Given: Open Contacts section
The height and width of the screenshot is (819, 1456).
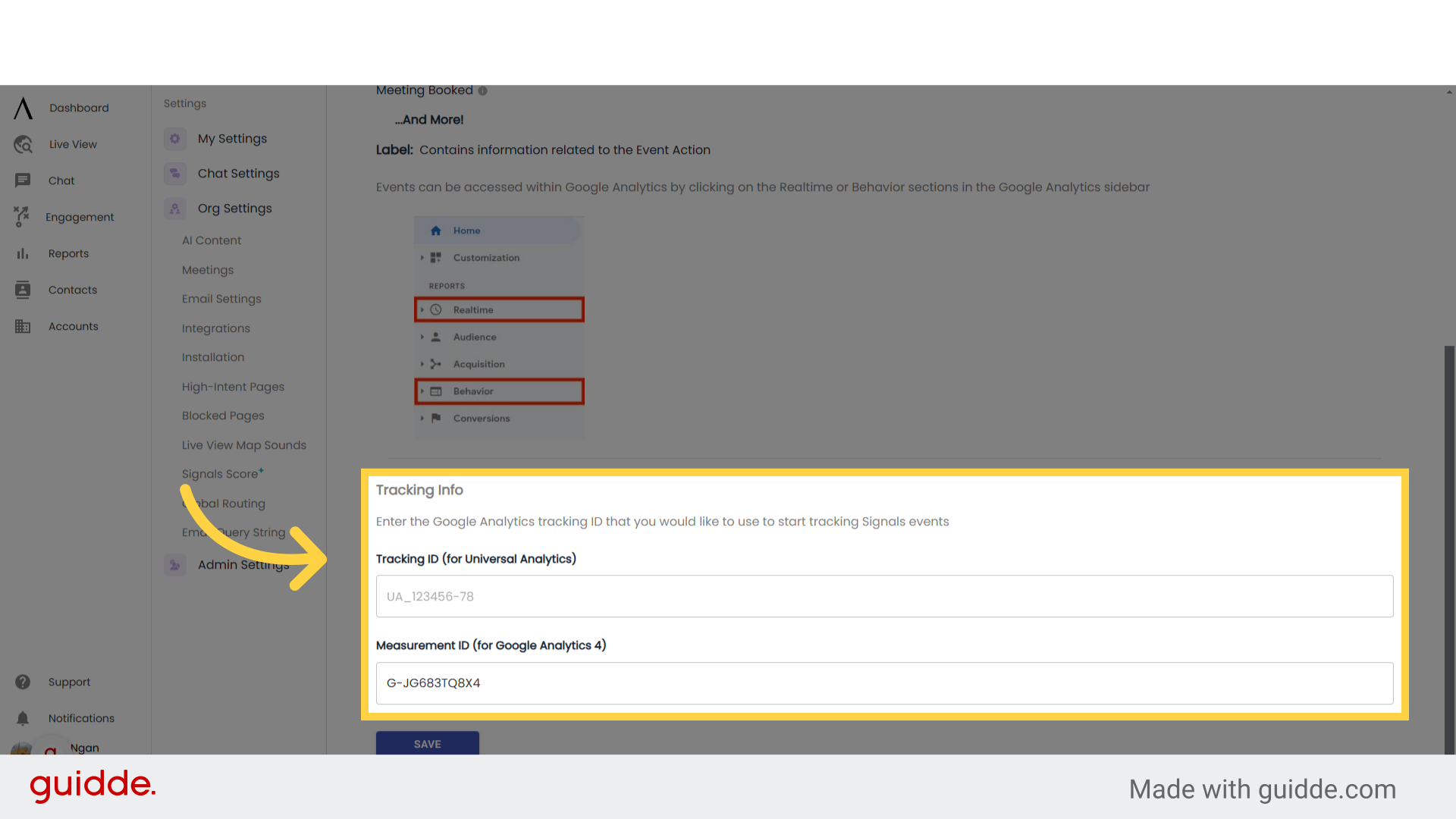Looking at the screenshot, I should pyautogui.click(x=73, y=290).
